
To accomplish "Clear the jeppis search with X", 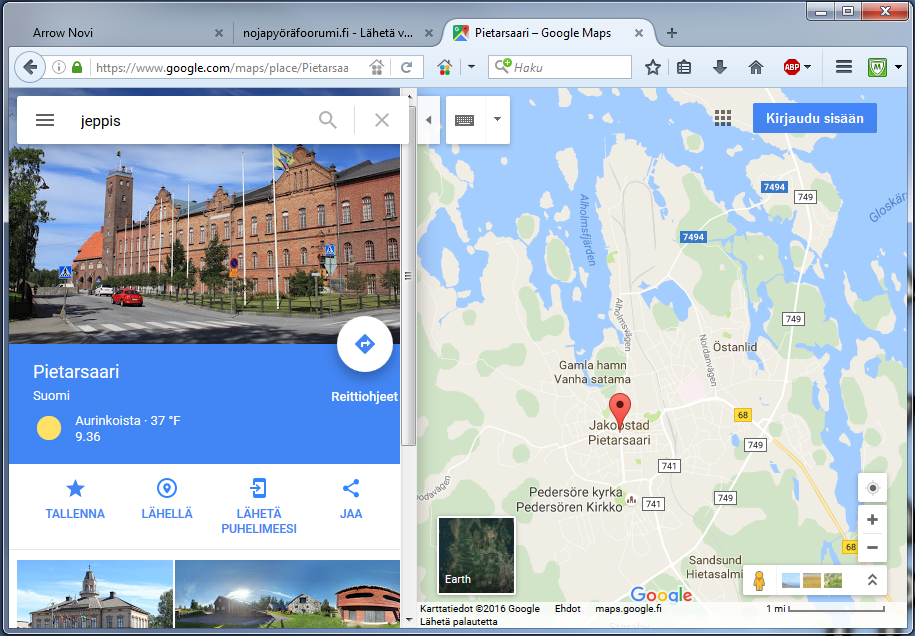I will click(x=381, y=120).
